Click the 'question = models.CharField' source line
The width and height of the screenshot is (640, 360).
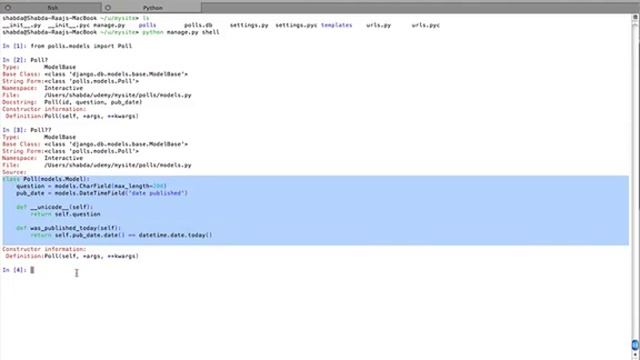(91, 186)
